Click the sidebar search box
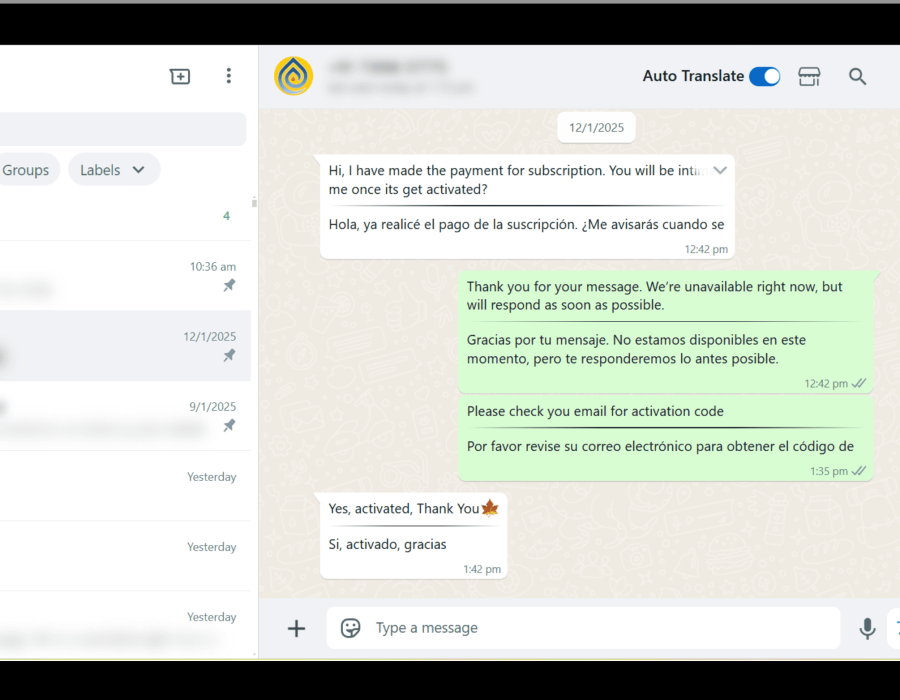Screen dimensions: 900x700 123,129
